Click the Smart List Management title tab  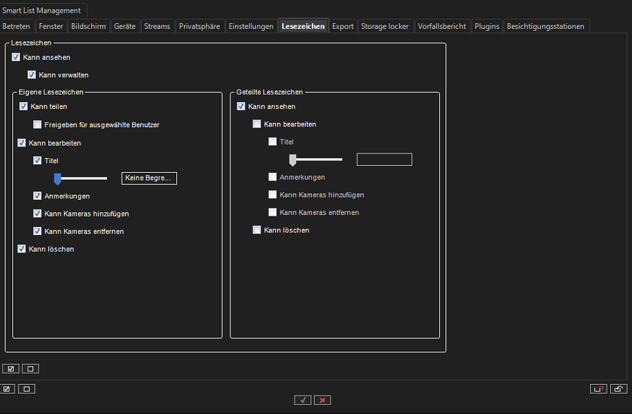[42, 10]
